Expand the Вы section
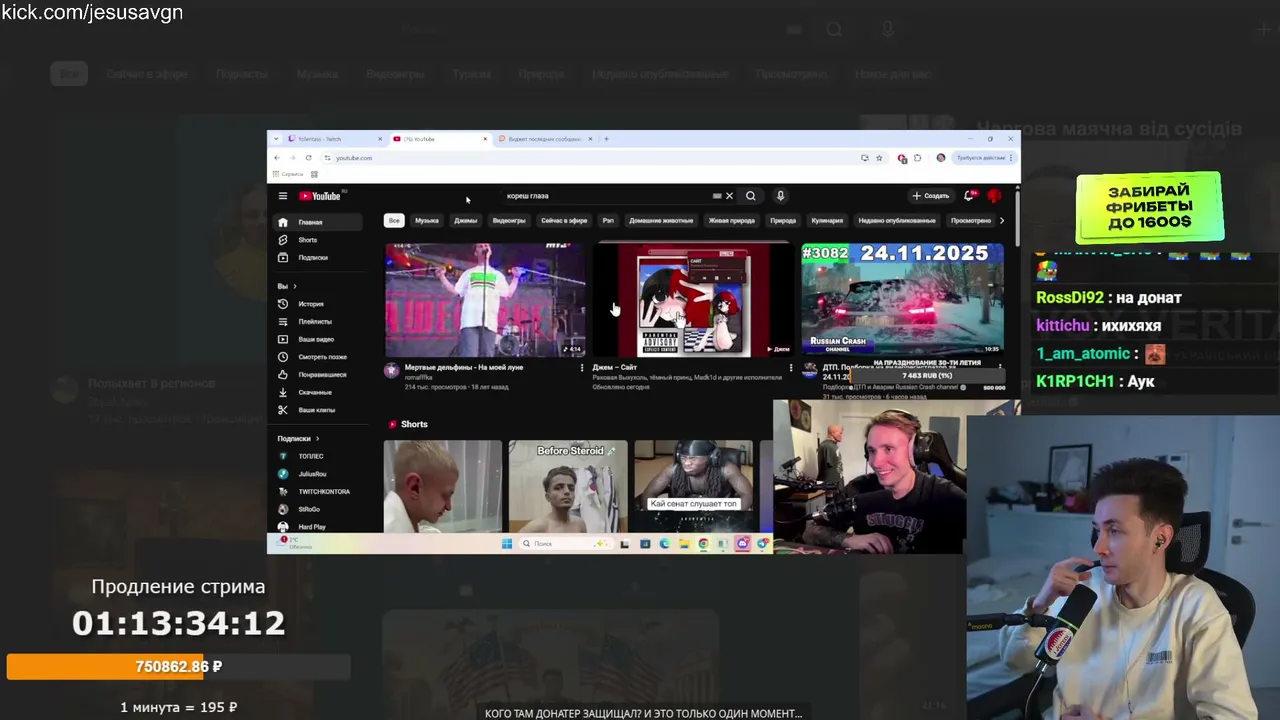 point(287,286)
